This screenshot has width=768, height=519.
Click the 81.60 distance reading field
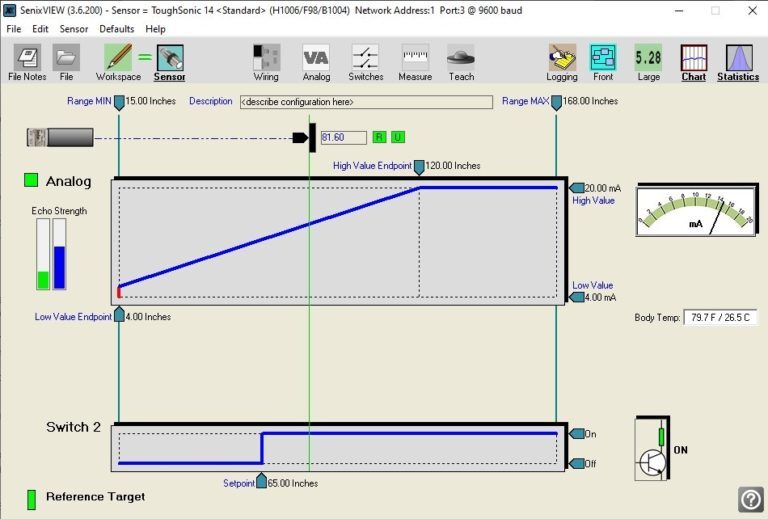[343, 138]
